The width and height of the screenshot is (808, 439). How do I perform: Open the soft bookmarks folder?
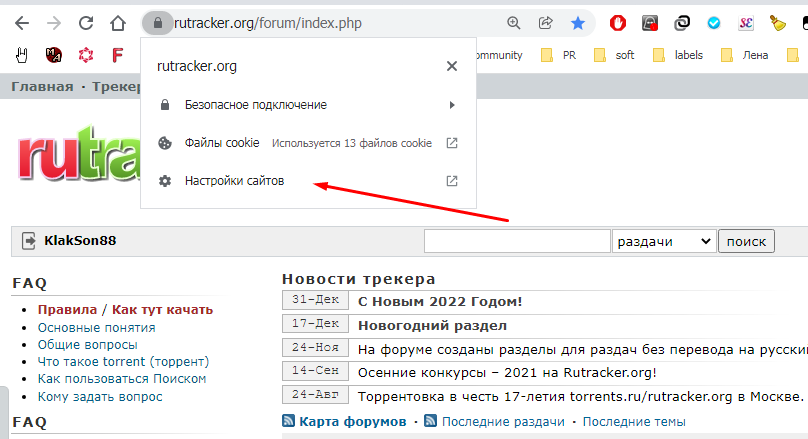click(x=613, y=55)
